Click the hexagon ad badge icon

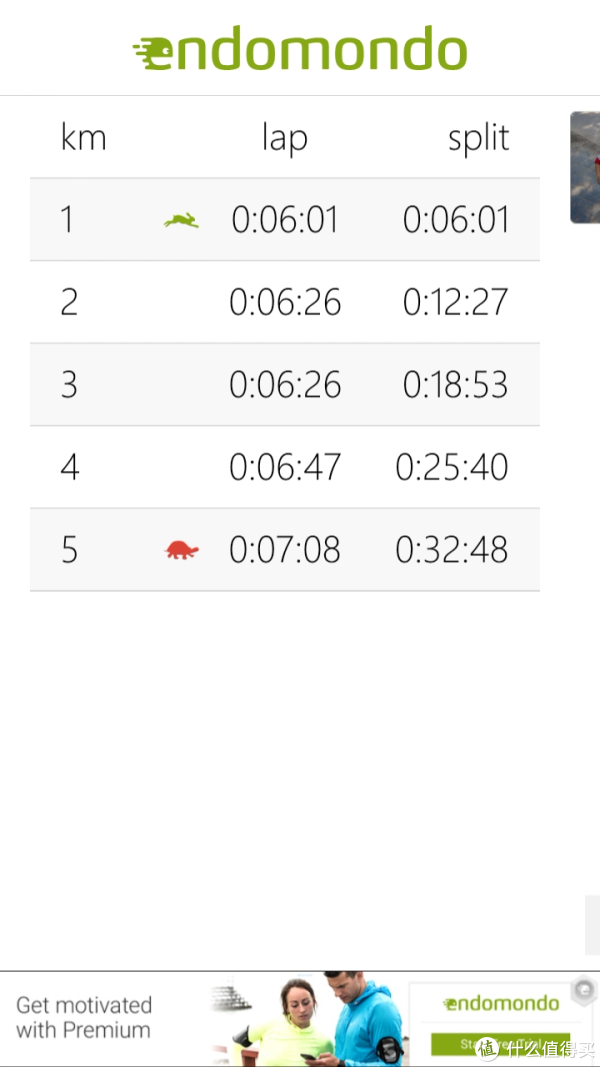pos(584,991)
